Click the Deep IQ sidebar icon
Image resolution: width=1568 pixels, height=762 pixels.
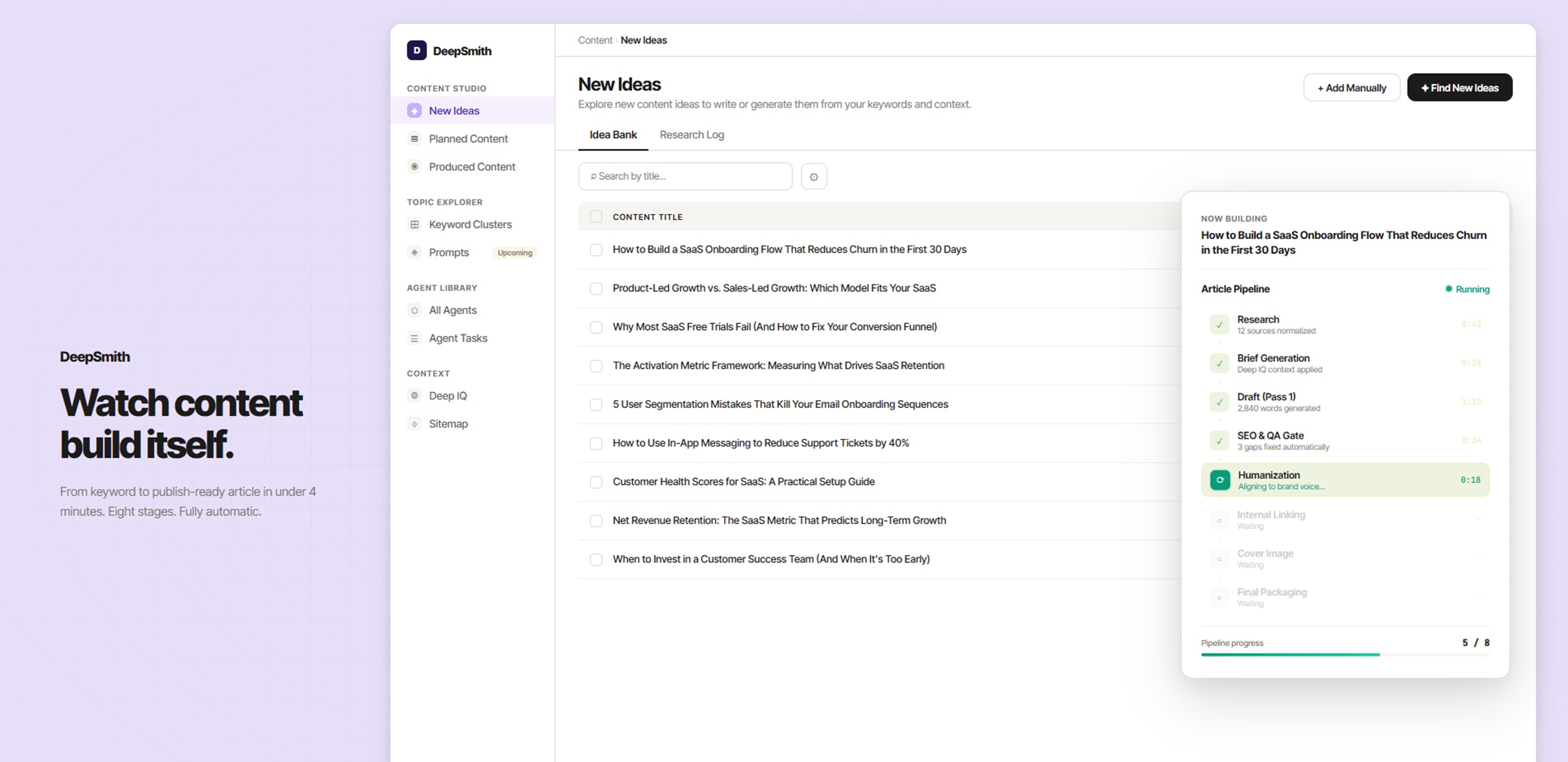tap(414, 396)
